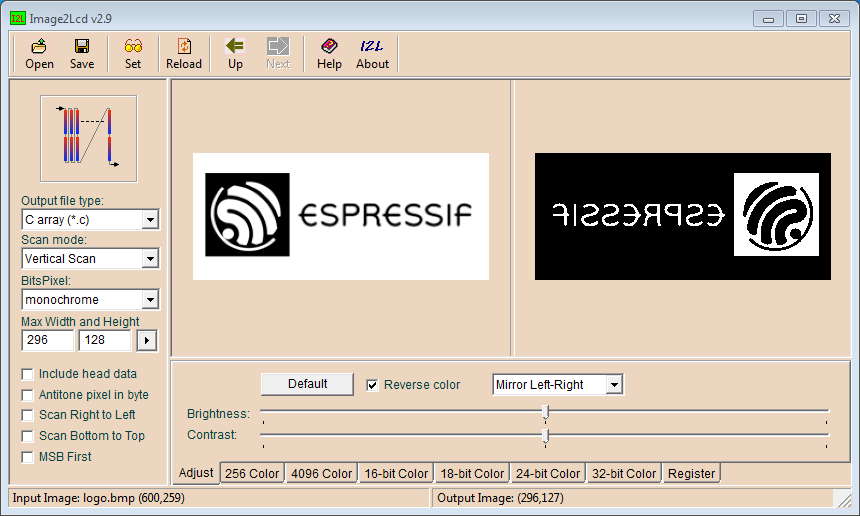Switch to the 256 Color tab
Screen dimensions: 860x516
point(251,473)
